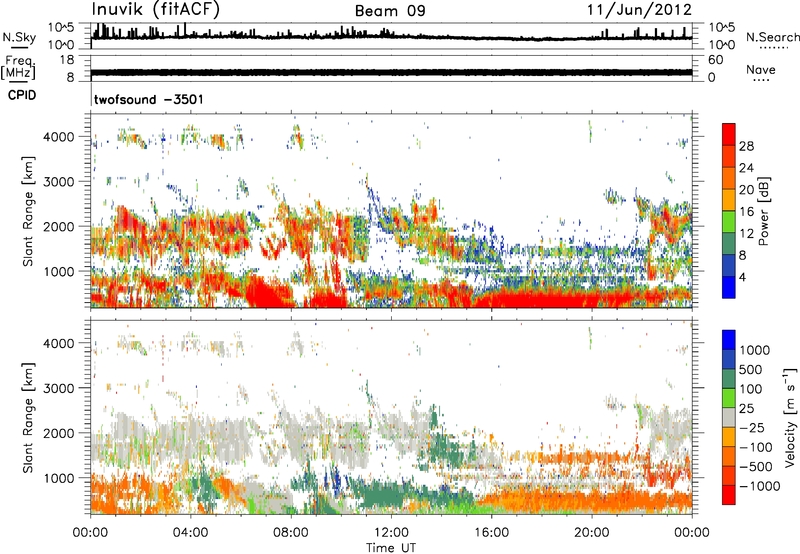Click the "Power [dB]" colorbar title
Screen dimensions: 800x554
point(763,211)
